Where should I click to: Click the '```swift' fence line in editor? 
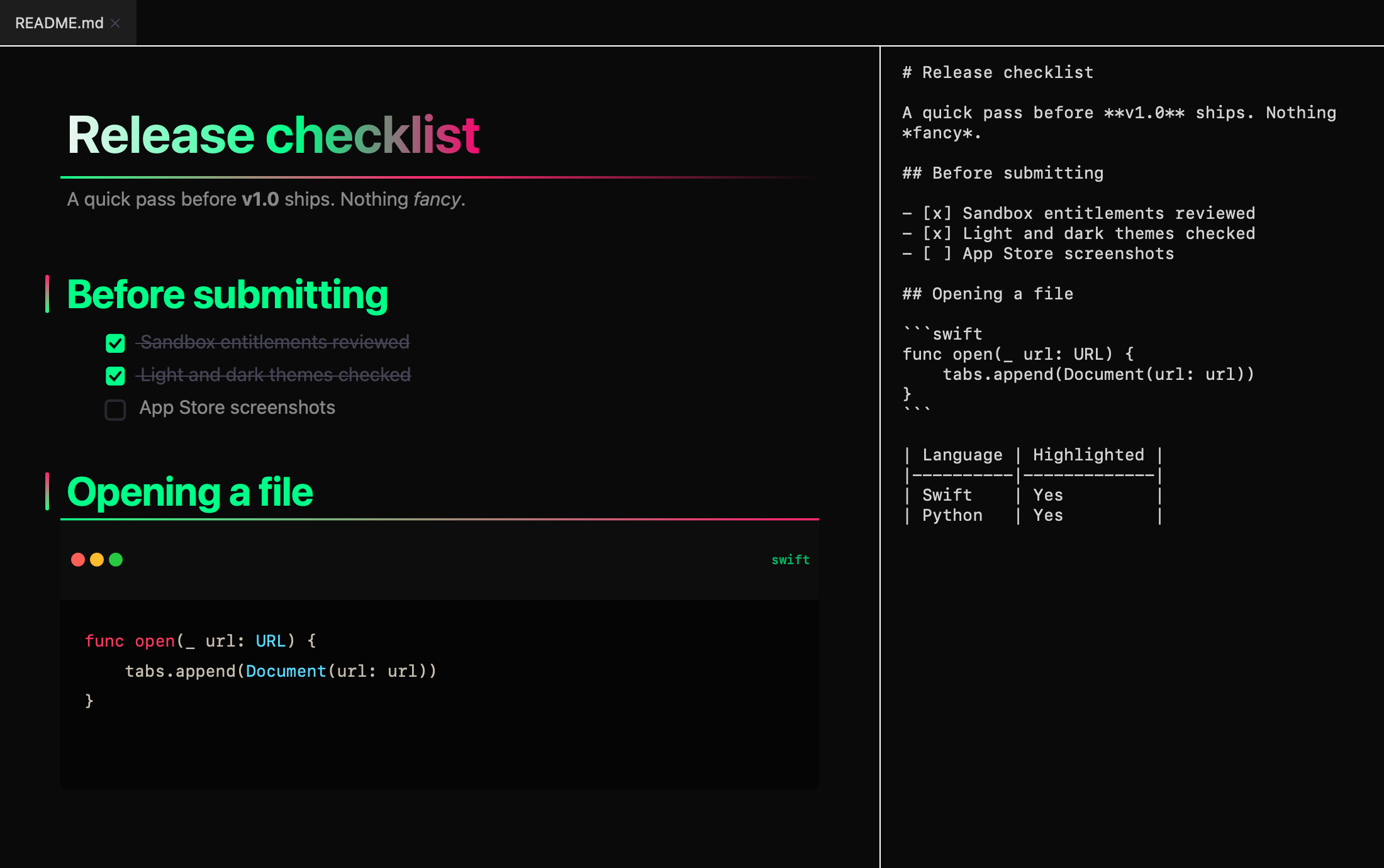tap(942, 333)
